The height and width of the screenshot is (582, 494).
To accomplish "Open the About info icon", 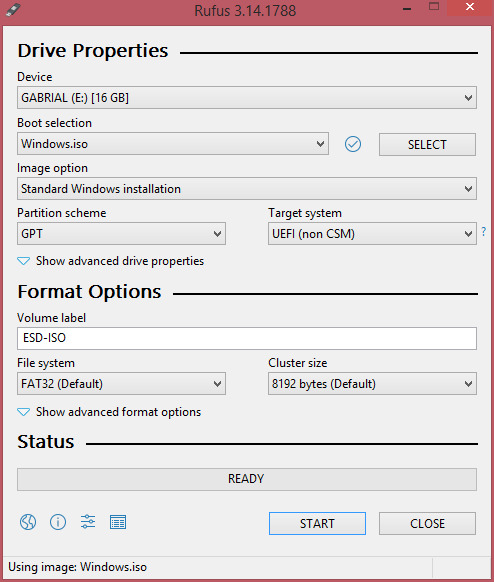I will tap(58, 522).
